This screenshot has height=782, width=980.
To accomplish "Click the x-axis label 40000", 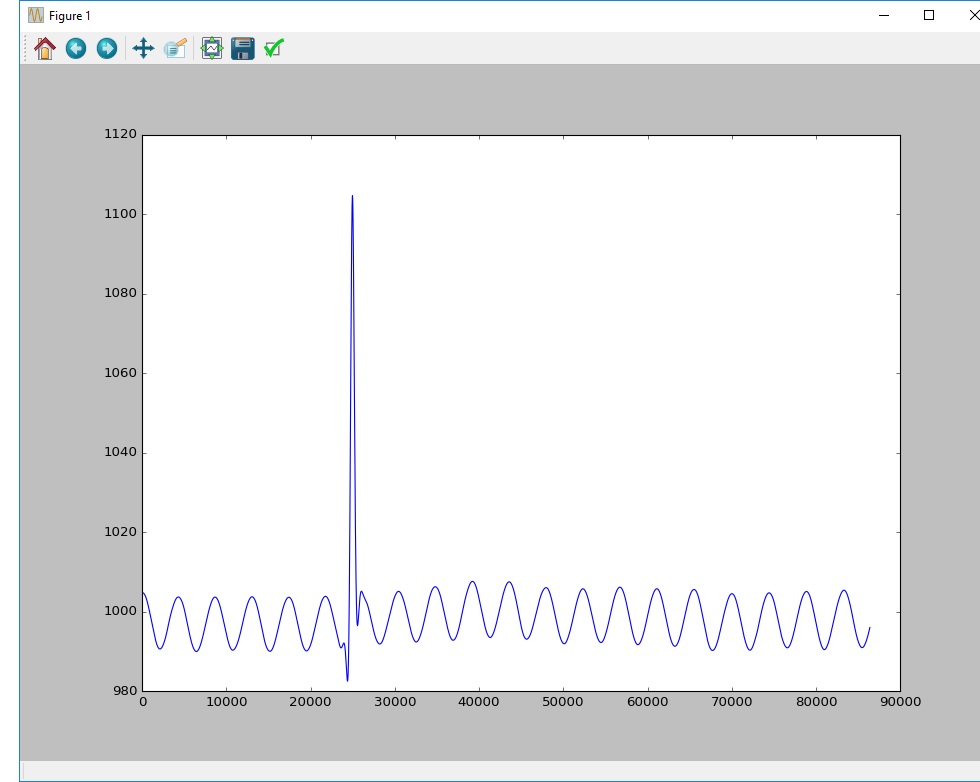I will point(479,702).
